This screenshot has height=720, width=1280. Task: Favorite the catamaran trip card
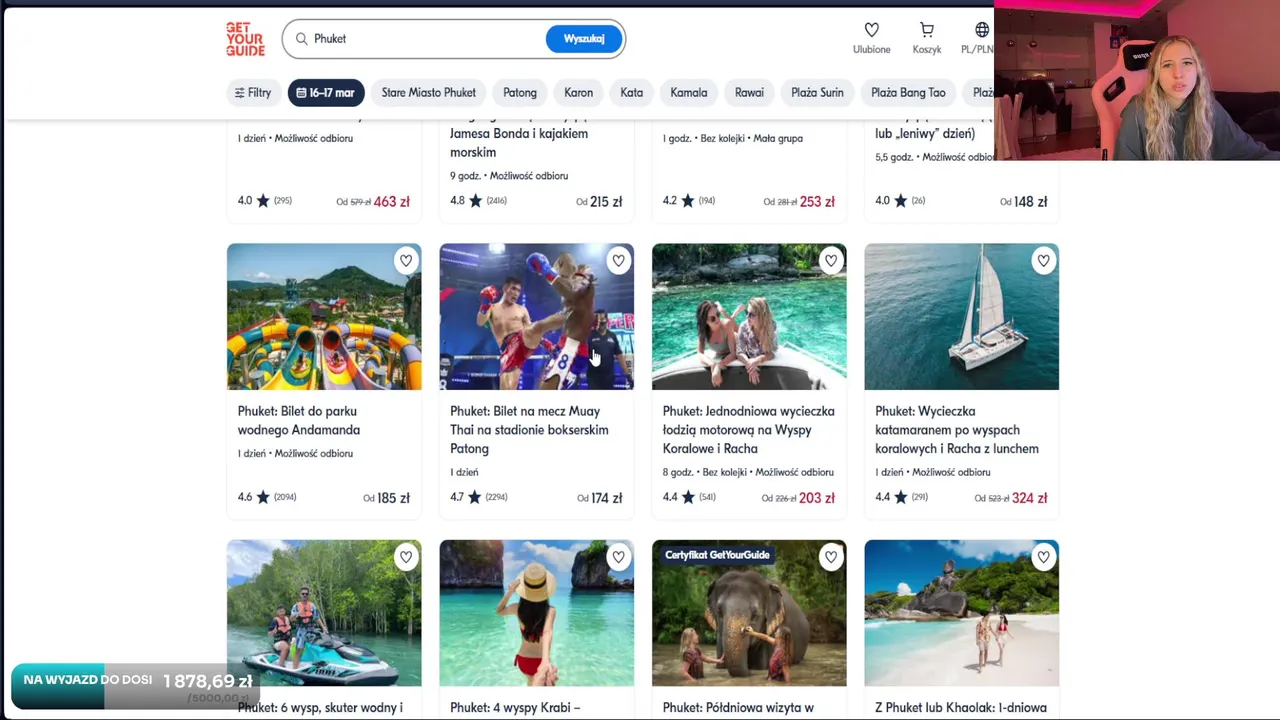click(x=1043, y=260)
